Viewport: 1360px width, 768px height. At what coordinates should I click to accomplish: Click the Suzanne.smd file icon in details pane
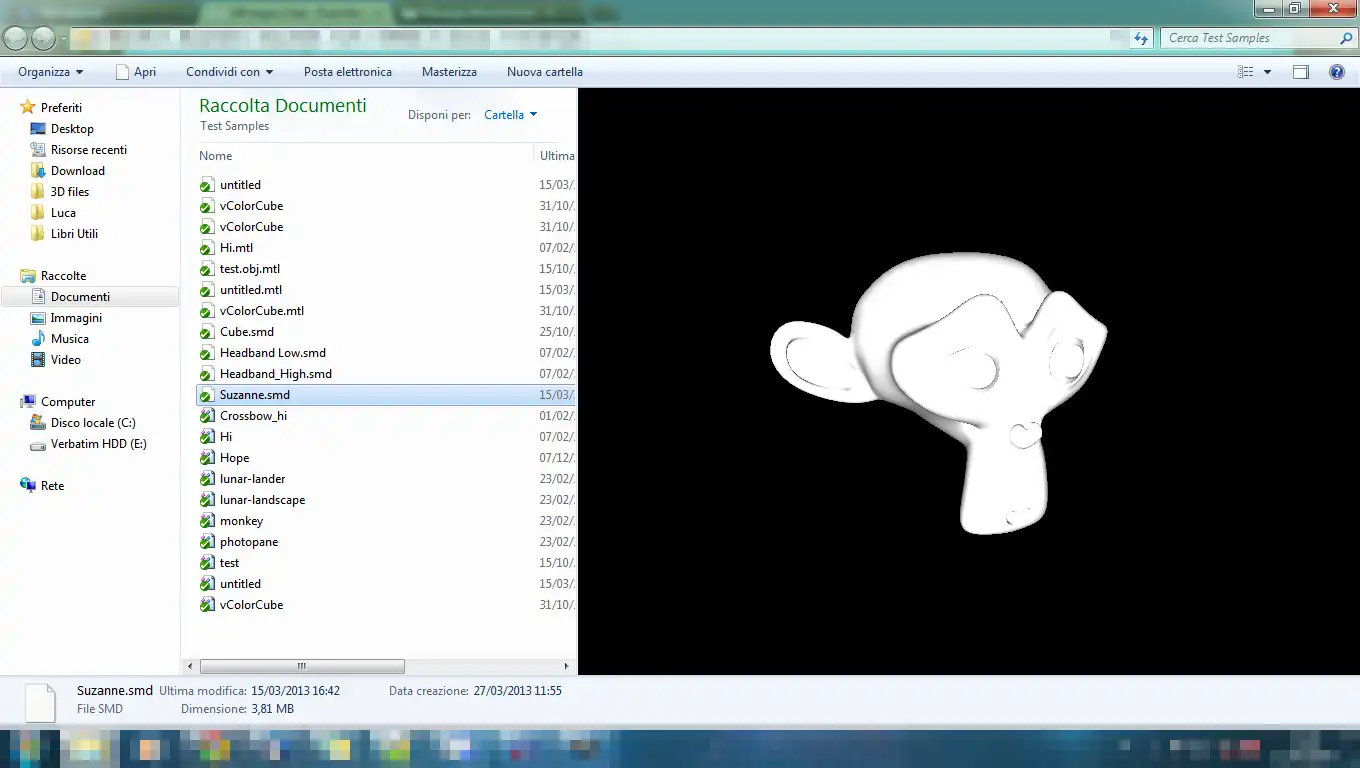tap(40, 702)
